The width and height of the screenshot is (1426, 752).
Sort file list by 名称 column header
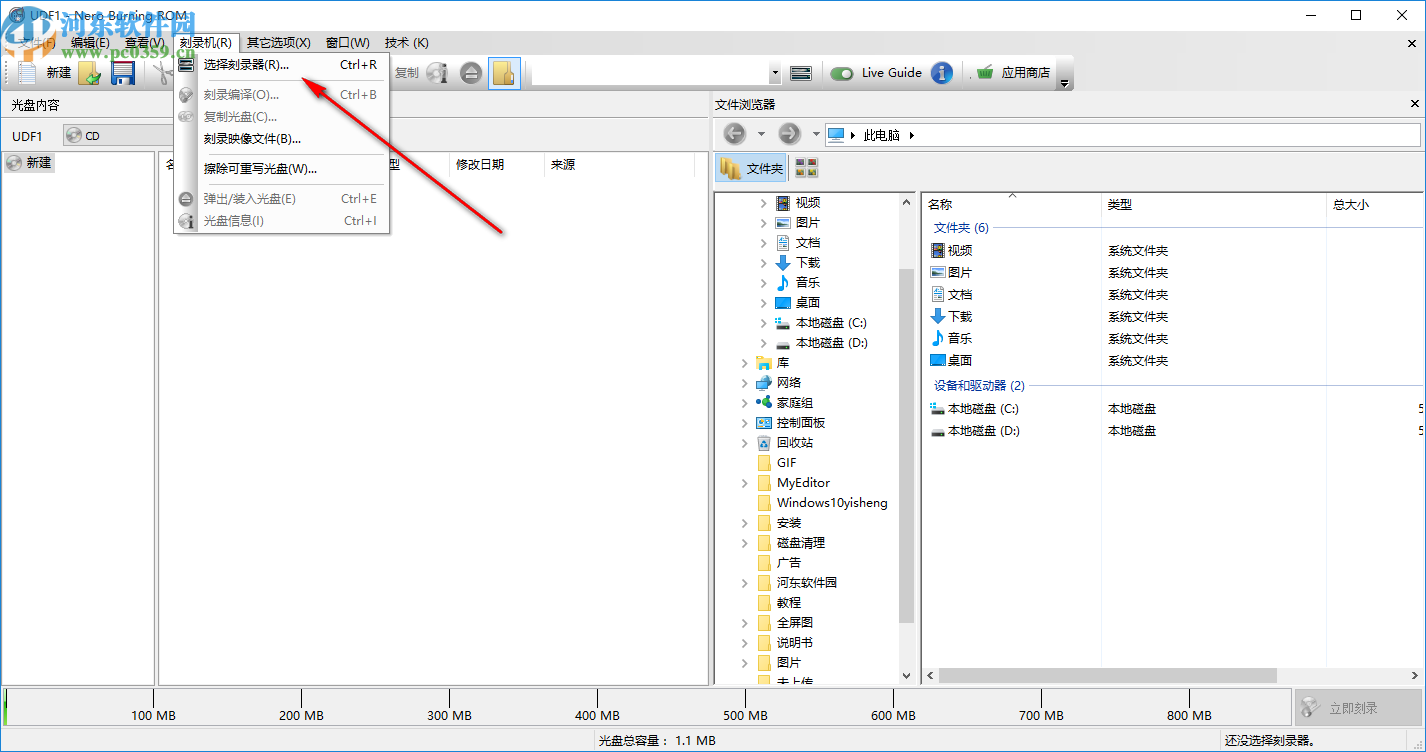click(x=1010, y=204)
